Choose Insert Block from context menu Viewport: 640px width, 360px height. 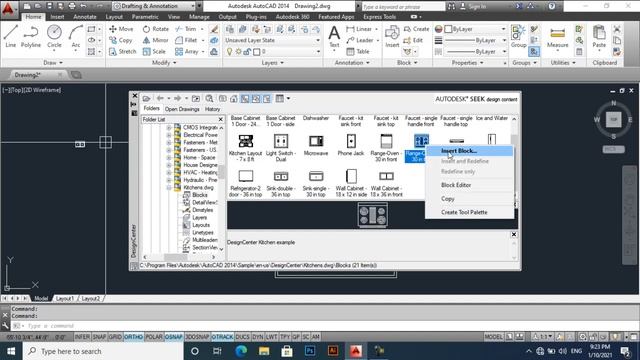pyautogui.click(x=469, y=151)
